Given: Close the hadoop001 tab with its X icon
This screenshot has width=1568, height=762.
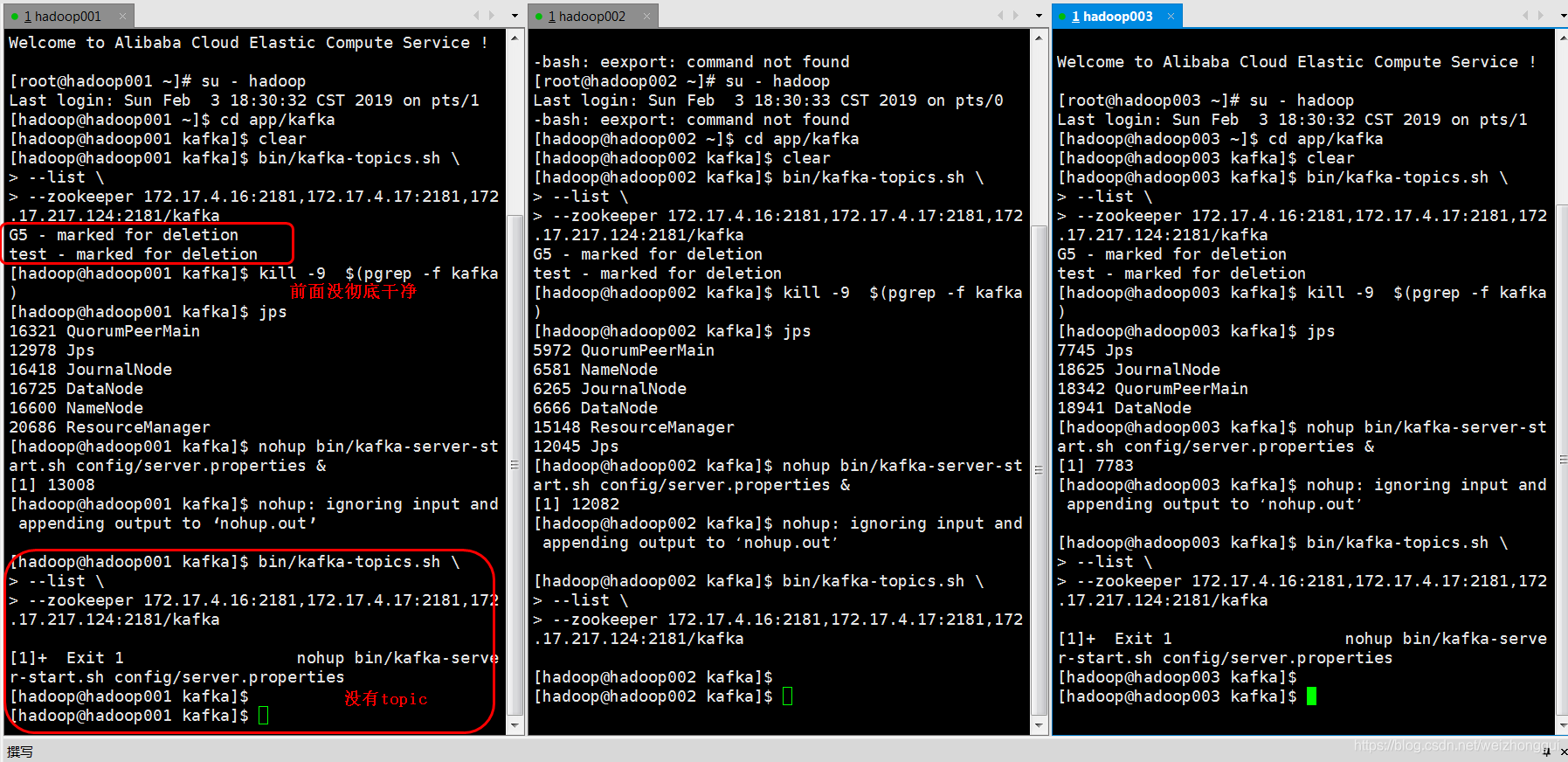Looking at the screenshot, I should [122, 16].
